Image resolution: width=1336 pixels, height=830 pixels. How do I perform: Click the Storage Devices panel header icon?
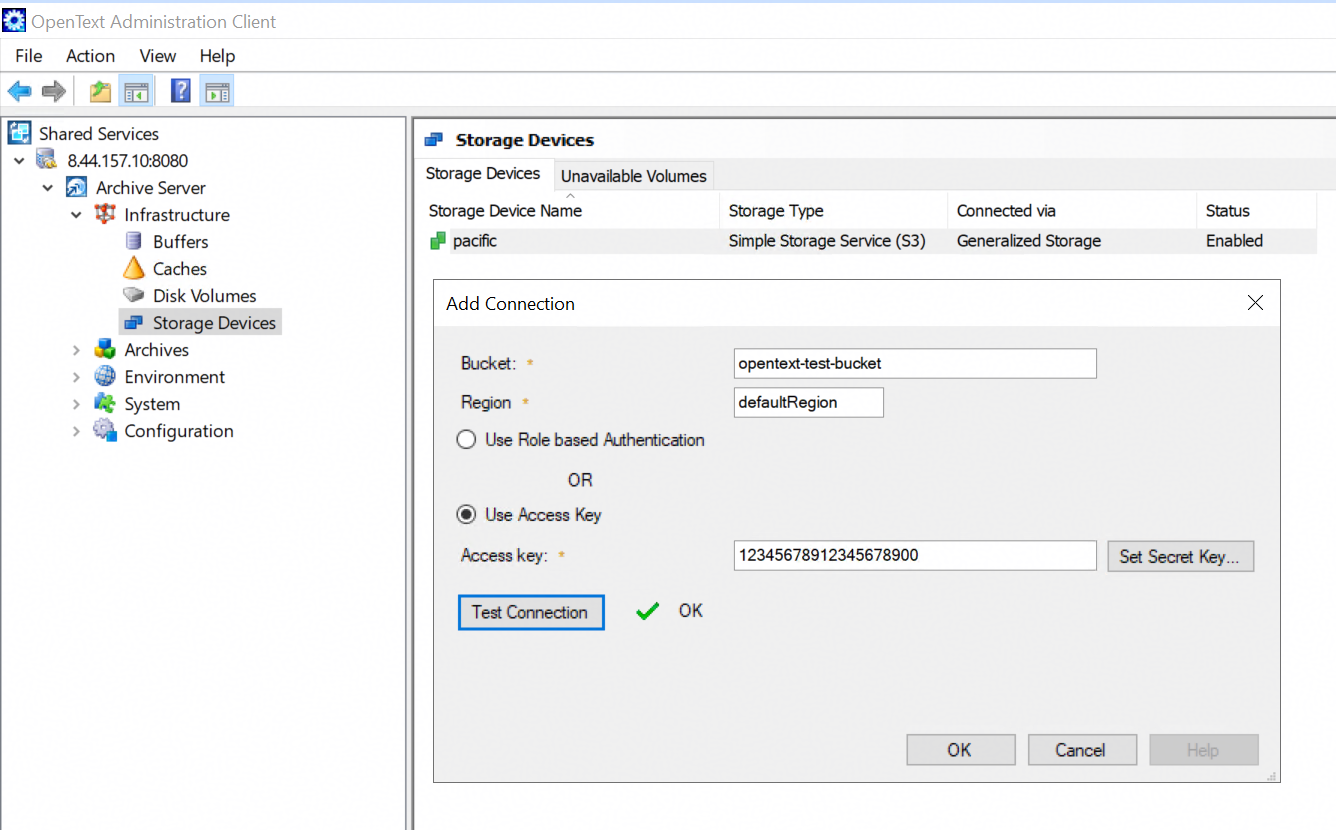(x=434, y=140)
